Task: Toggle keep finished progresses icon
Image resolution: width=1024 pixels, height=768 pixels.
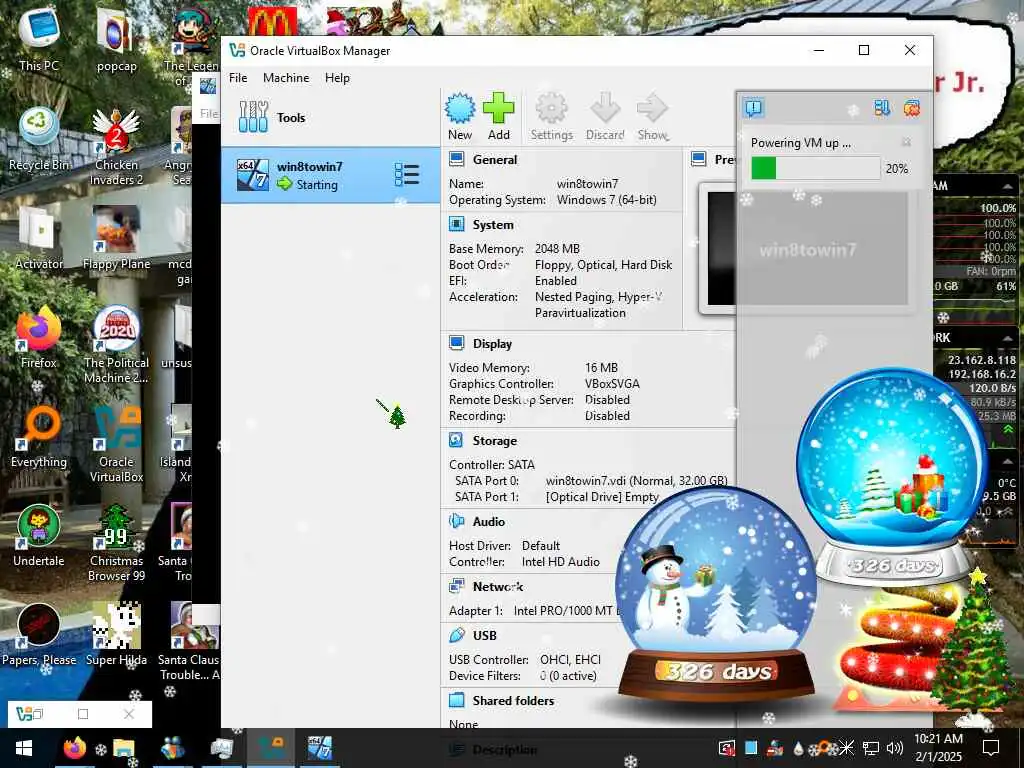Action: (x=882, y=108)
